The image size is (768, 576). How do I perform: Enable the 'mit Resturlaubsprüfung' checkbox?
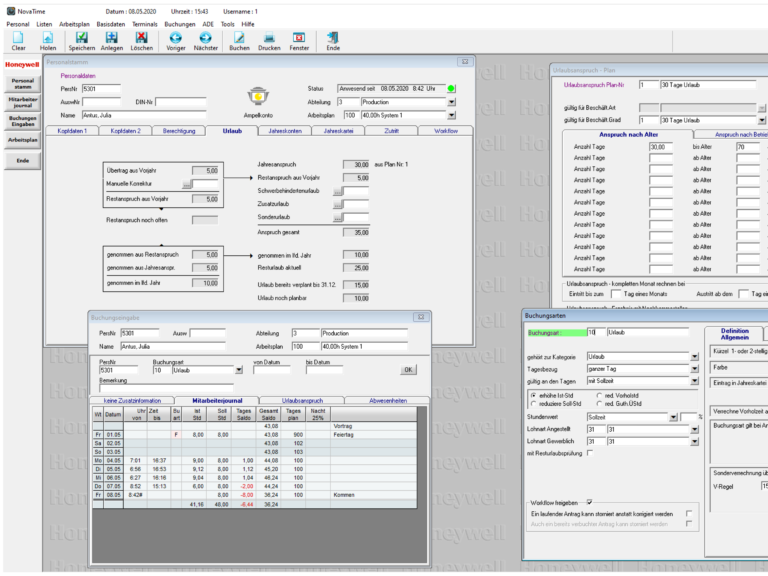tap(590, 453)
